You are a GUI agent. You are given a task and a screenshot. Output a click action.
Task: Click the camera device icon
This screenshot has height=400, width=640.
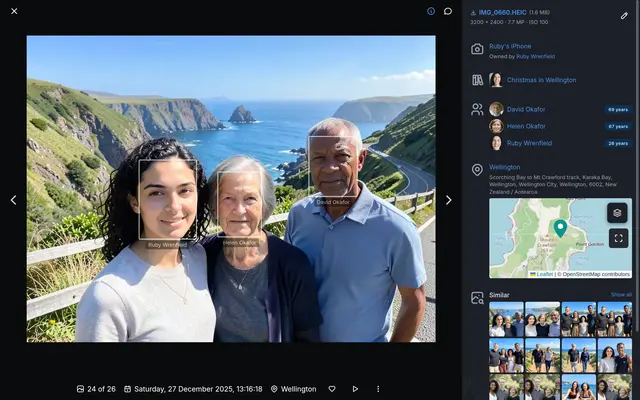coord(477,49)
